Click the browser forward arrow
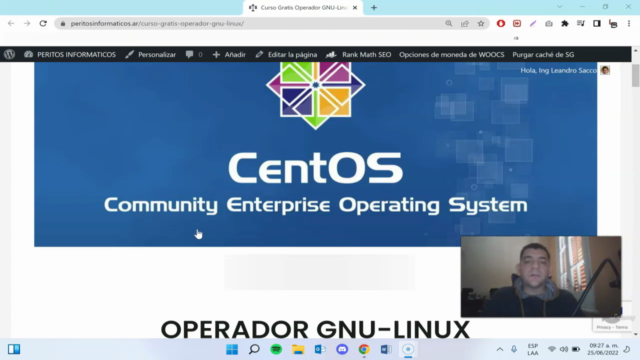Viewport: 640px width, 360px height. tap(27, 24)
